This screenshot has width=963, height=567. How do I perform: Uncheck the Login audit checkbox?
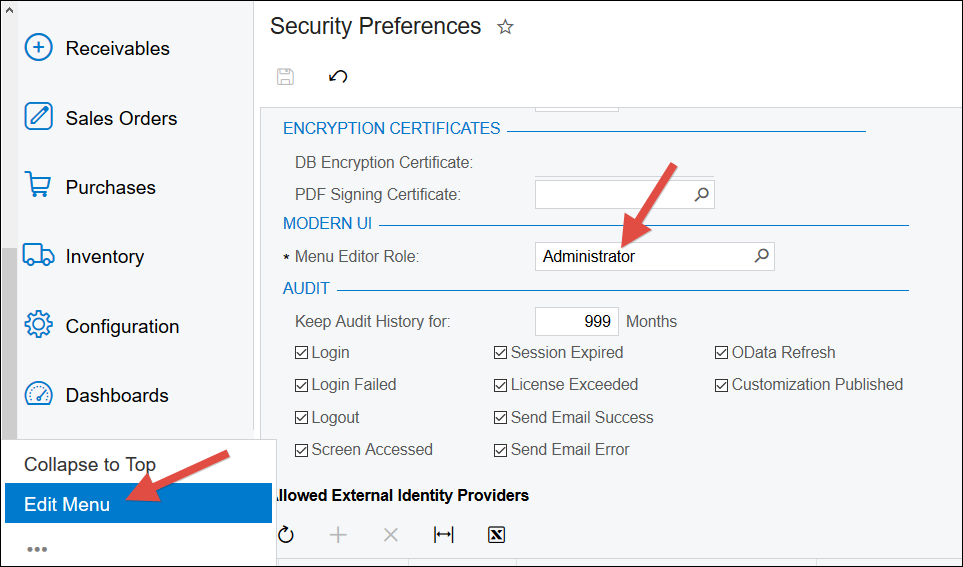coord(301,353)
